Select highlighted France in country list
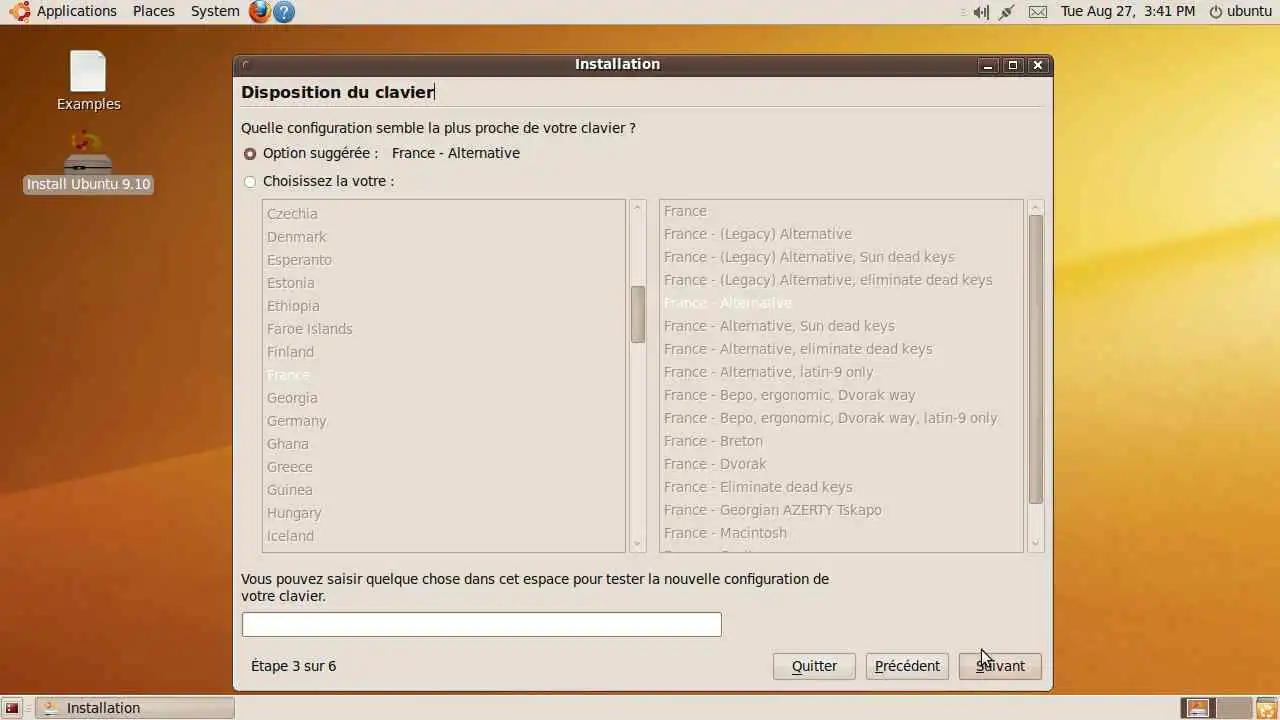 [444, 375]
